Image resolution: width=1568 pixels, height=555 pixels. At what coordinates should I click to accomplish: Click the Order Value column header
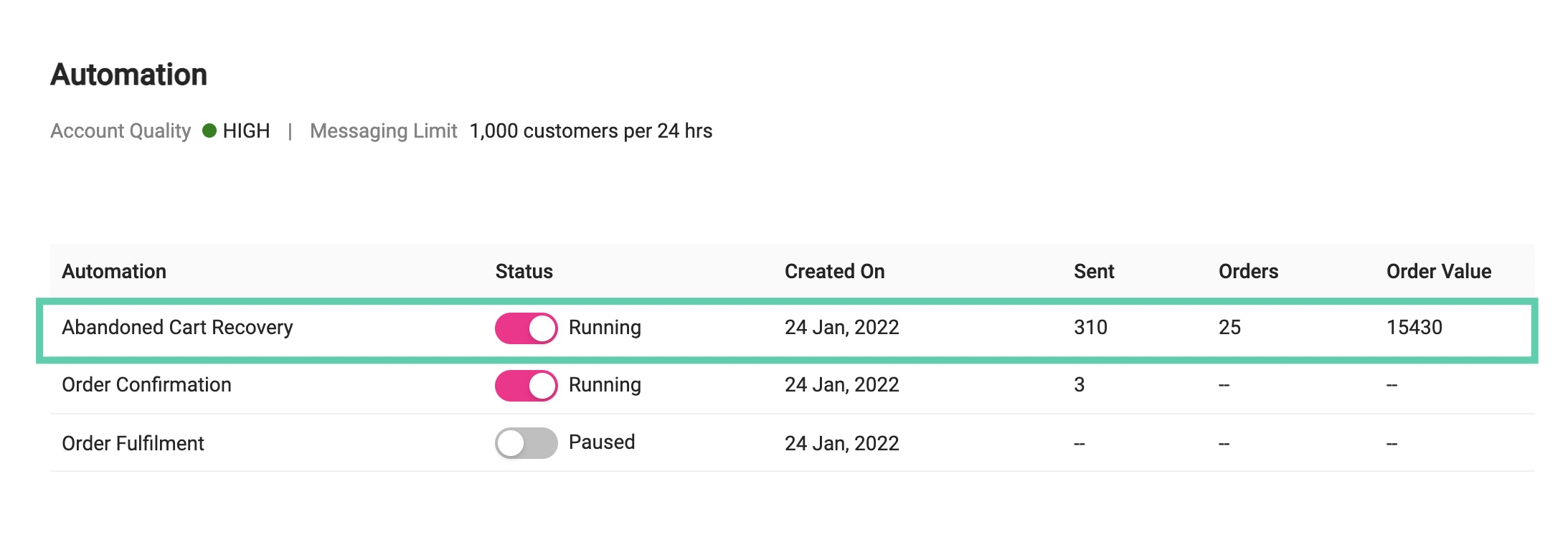coord(1438,271)
